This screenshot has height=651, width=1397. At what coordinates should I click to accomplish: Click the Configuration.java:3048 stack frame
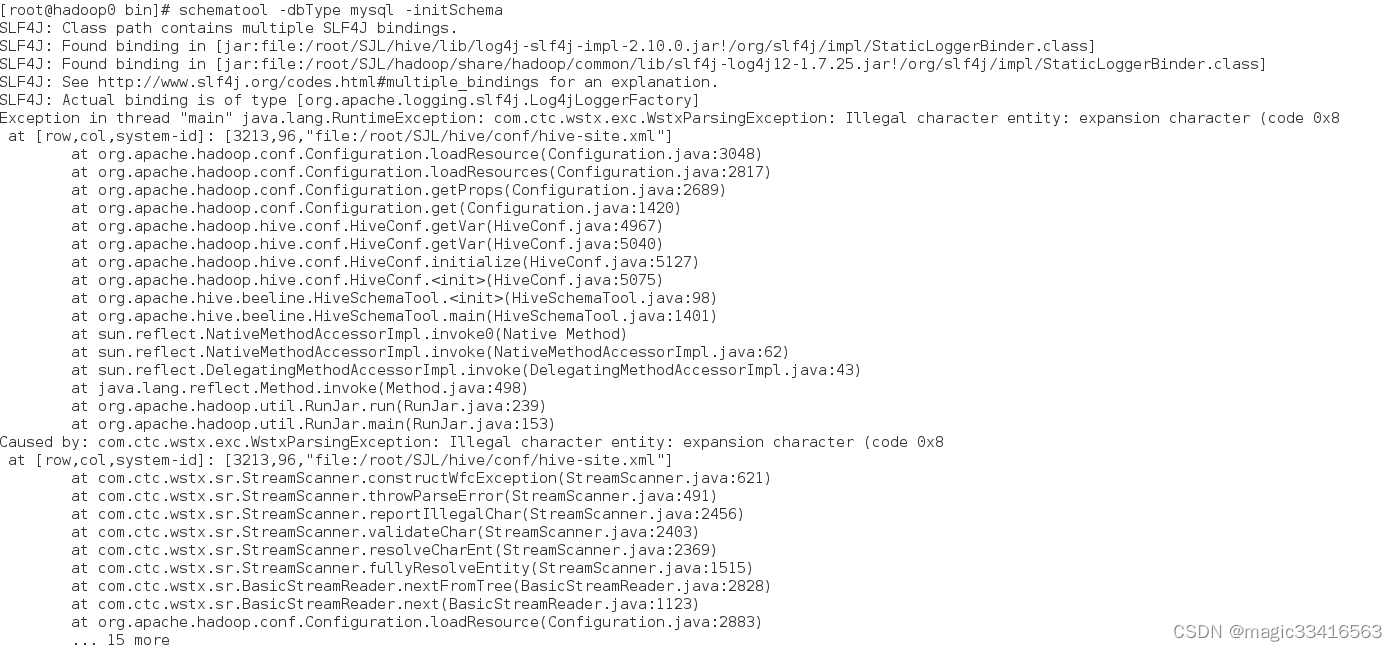(x=417, y=154)
